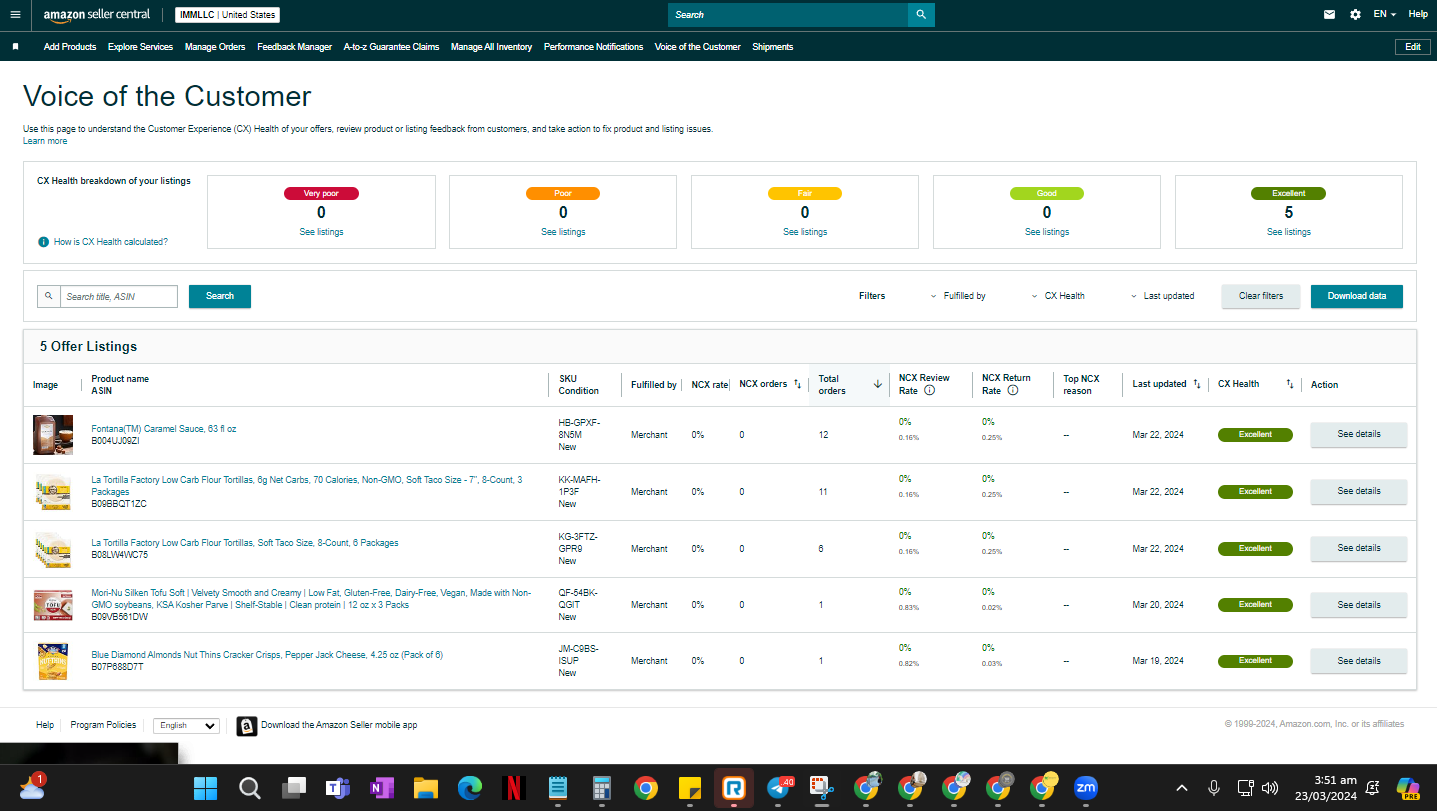
Task: See listings under the Very poor card
Action: point(321,232)
